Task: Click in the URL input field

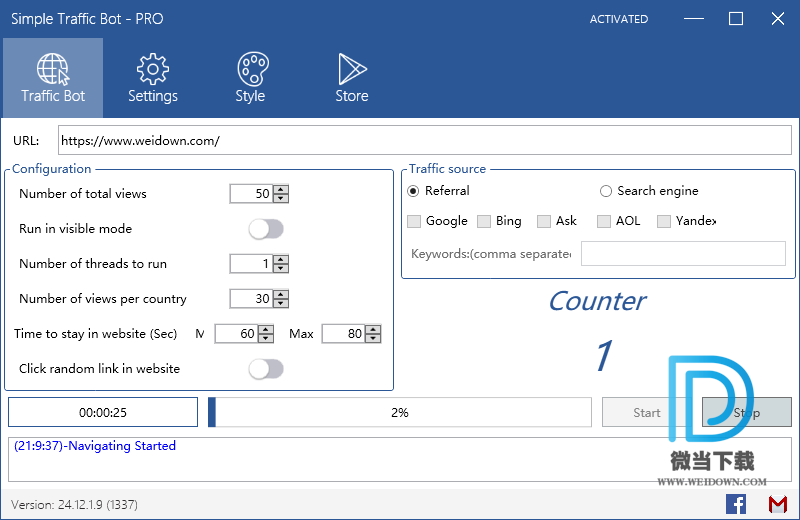Action: [424, 140]
